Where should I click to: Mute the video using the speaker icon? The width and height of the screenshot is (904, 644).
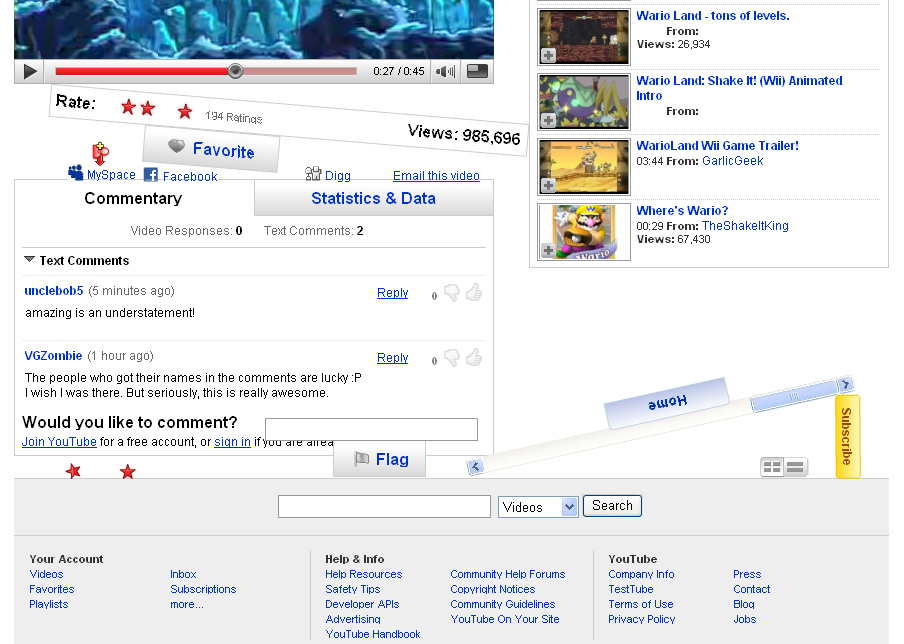pyautogui.click(x=445, y=71)
